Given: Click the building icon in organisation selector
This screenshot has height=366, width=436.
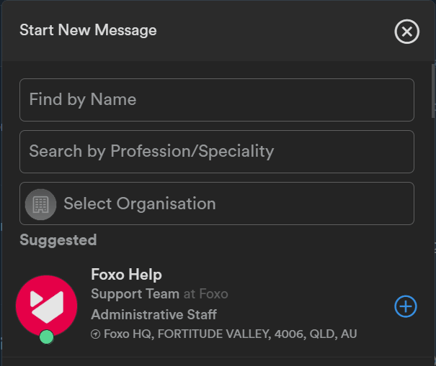Looking at the screenshot, I should point(41,204).
